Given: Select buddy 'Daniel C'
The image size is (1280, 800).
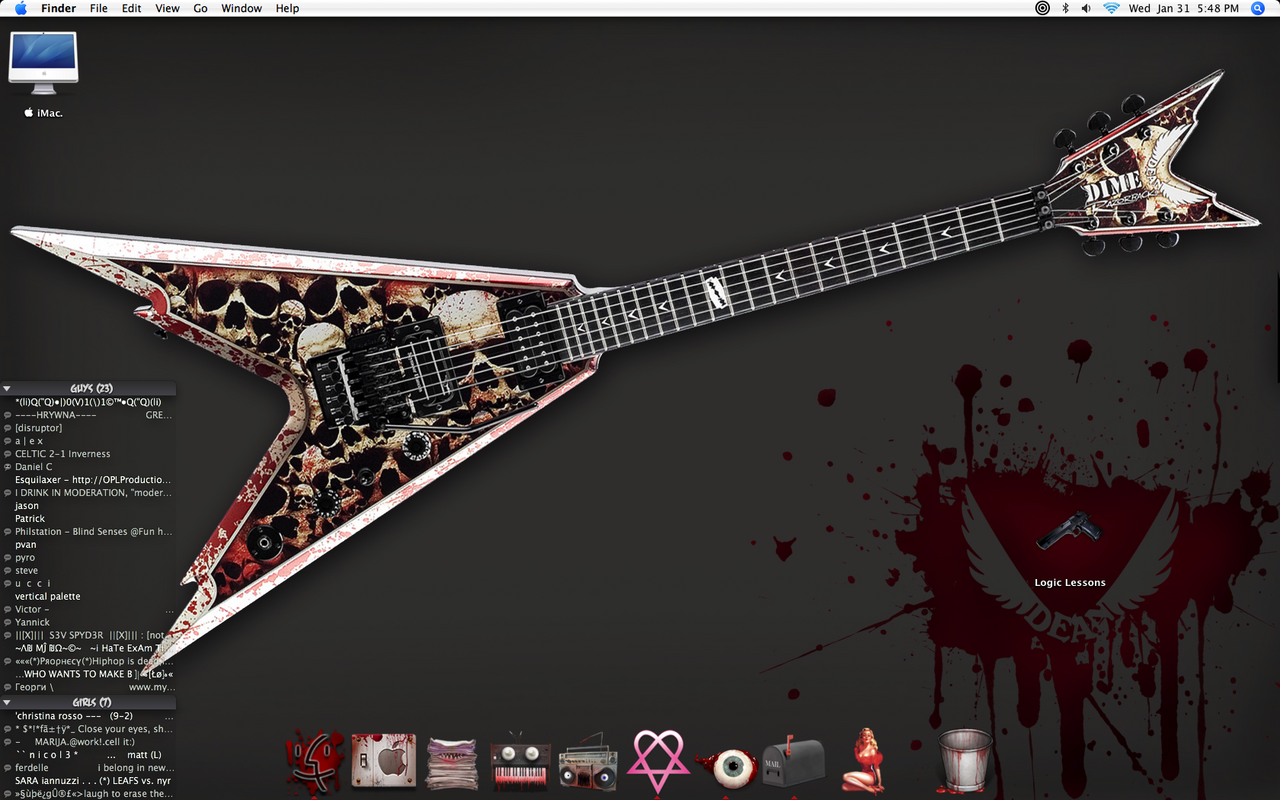Looking at the screenshot, I should 88,467.
